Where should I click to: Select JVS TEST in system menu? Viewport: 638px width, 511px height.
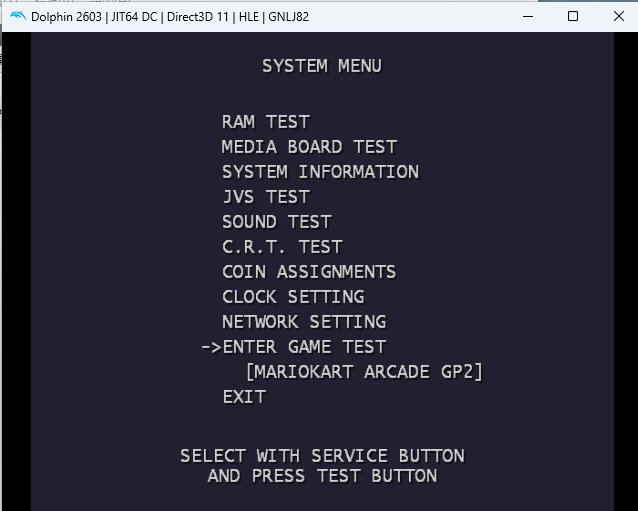click(266, 197)
